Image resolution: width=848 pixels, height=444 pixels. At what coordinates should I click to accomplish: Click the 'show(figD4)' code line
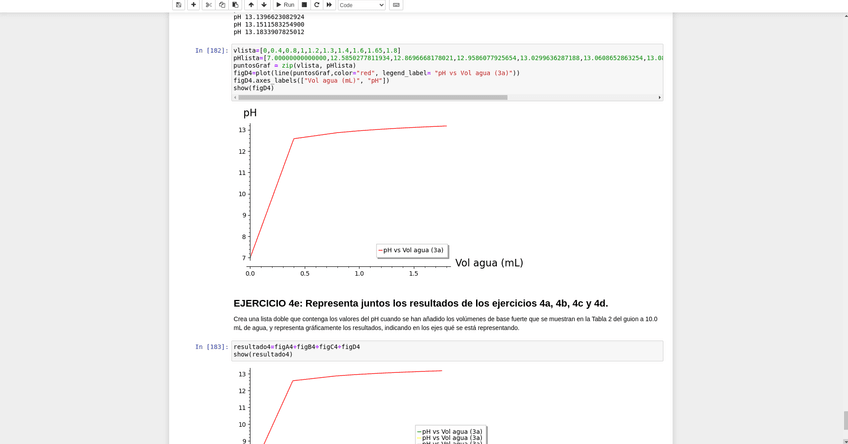[x=254, y=88]
